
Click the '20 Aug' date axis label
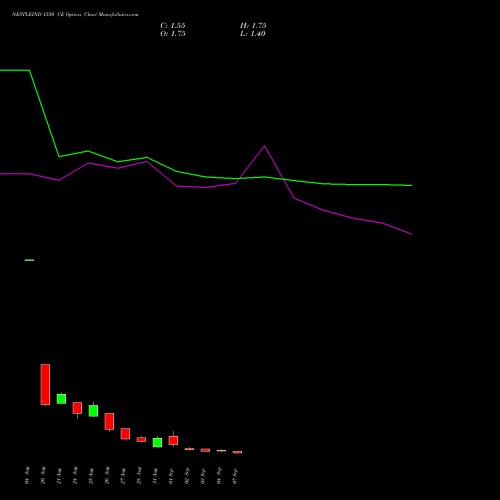pyautogui.click(x=43, y=475)
